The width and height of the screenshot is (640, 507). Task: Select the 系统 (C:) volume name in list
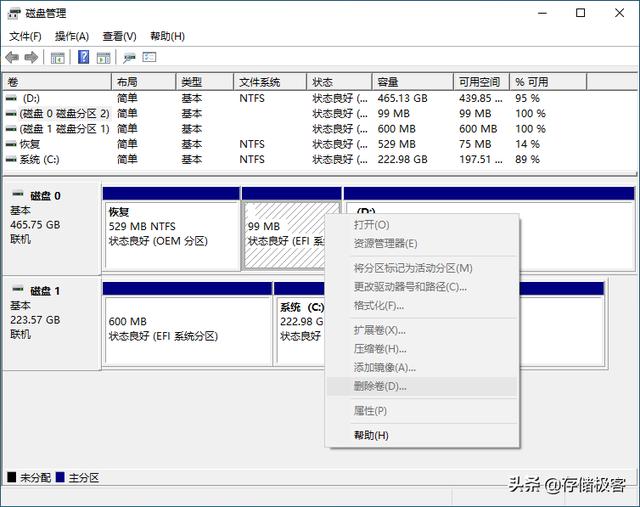pos(40,160)
